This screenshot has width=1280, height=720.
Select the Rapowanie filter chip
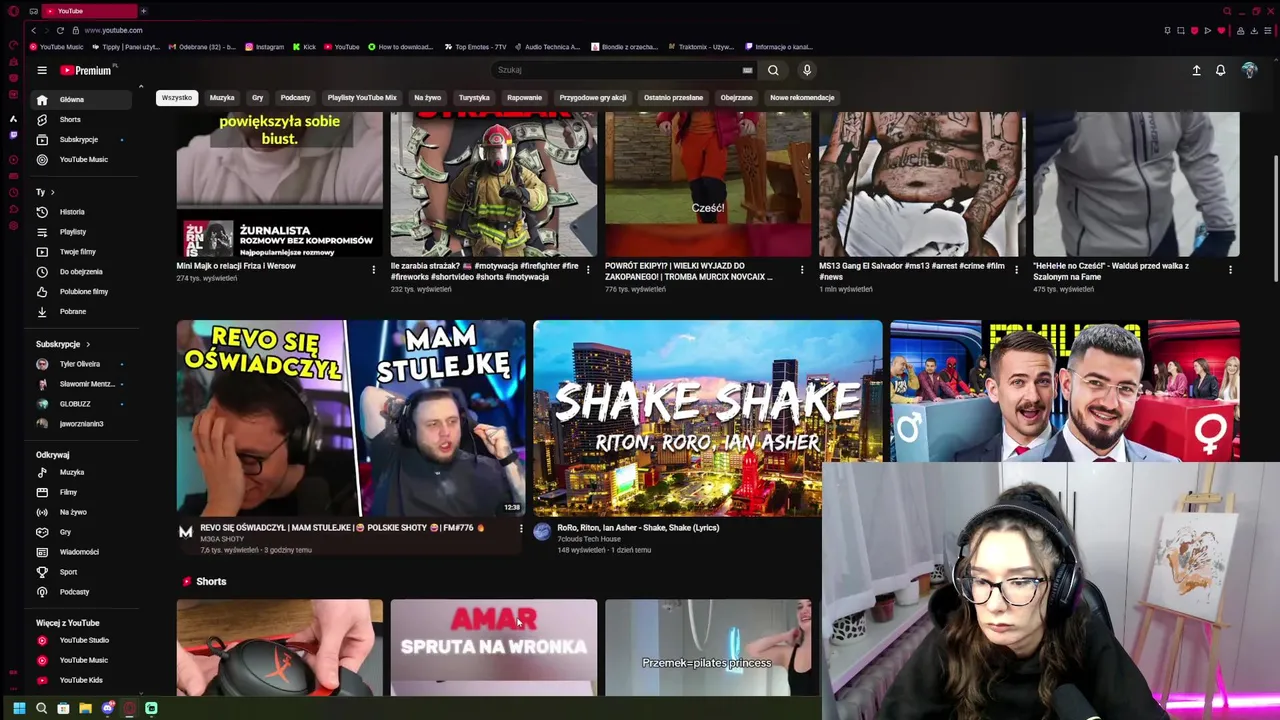coord(524,98)
